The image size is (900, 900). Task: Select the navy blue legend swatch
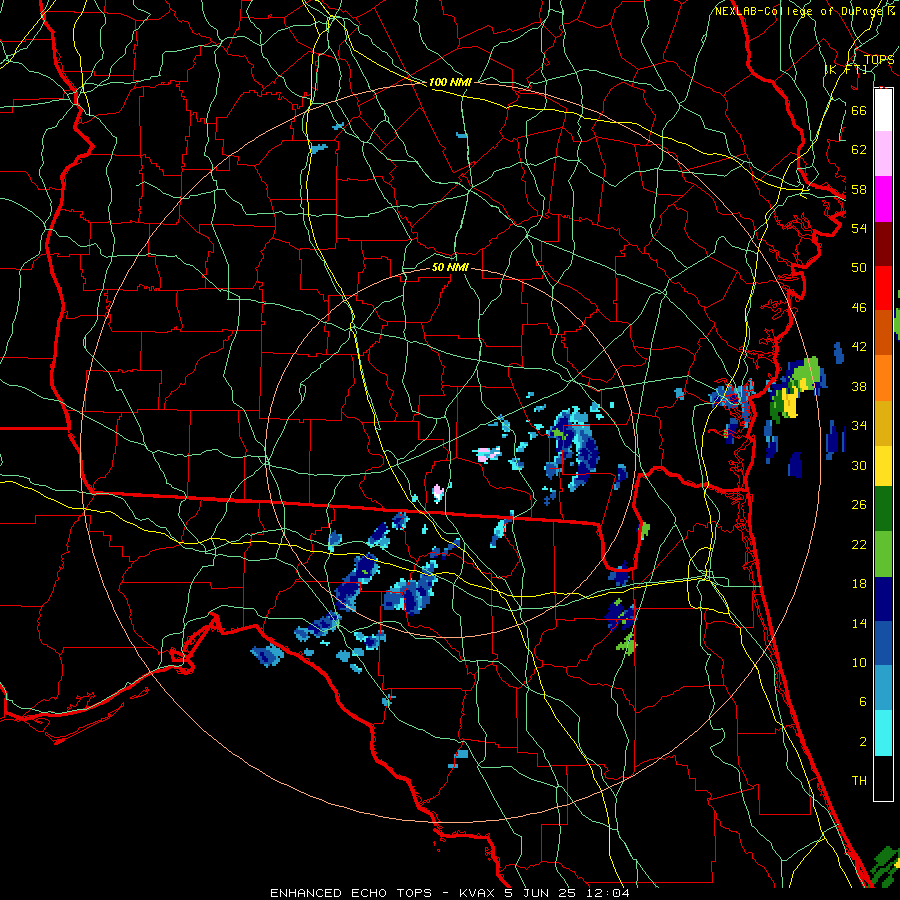coord(883,599)
